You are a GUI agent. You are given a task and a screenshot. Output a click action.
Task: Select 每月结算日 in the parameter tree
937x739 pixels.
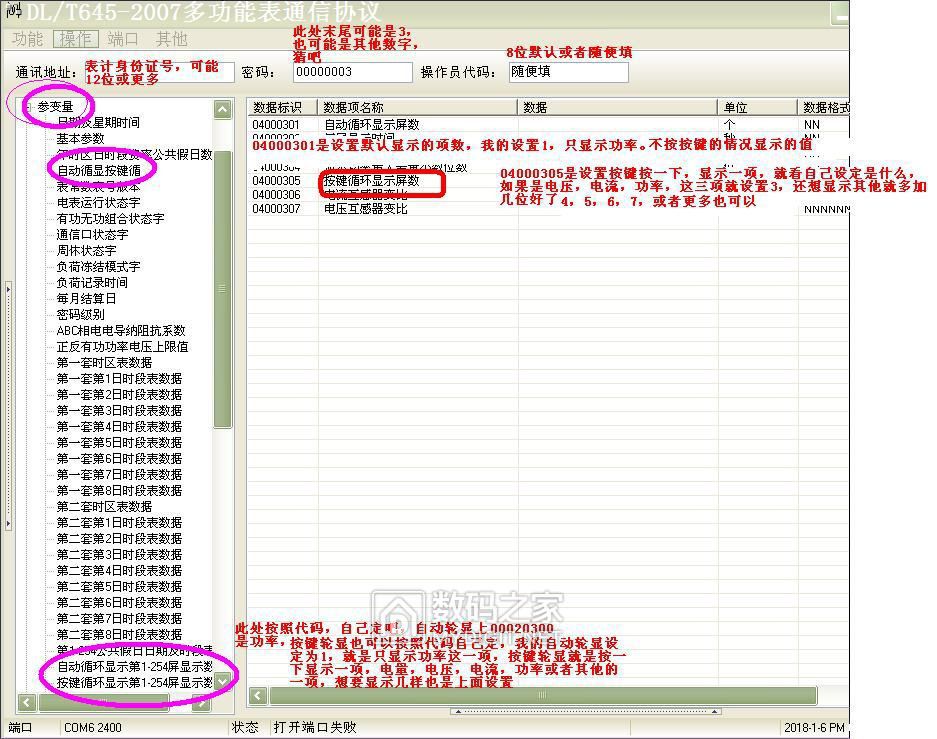pos(86,299)
